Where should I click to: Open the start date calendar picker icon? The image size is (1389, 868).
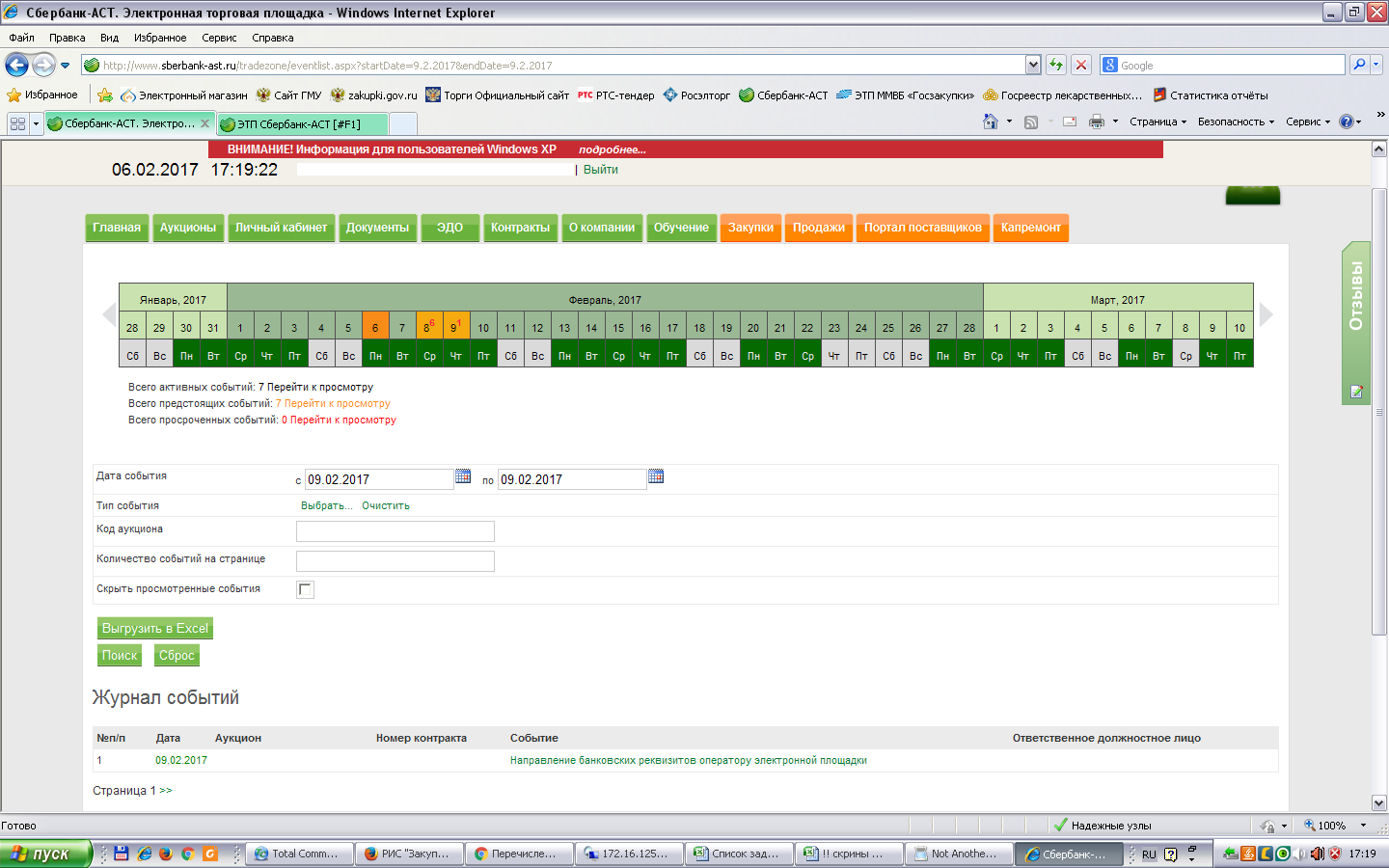463,476
